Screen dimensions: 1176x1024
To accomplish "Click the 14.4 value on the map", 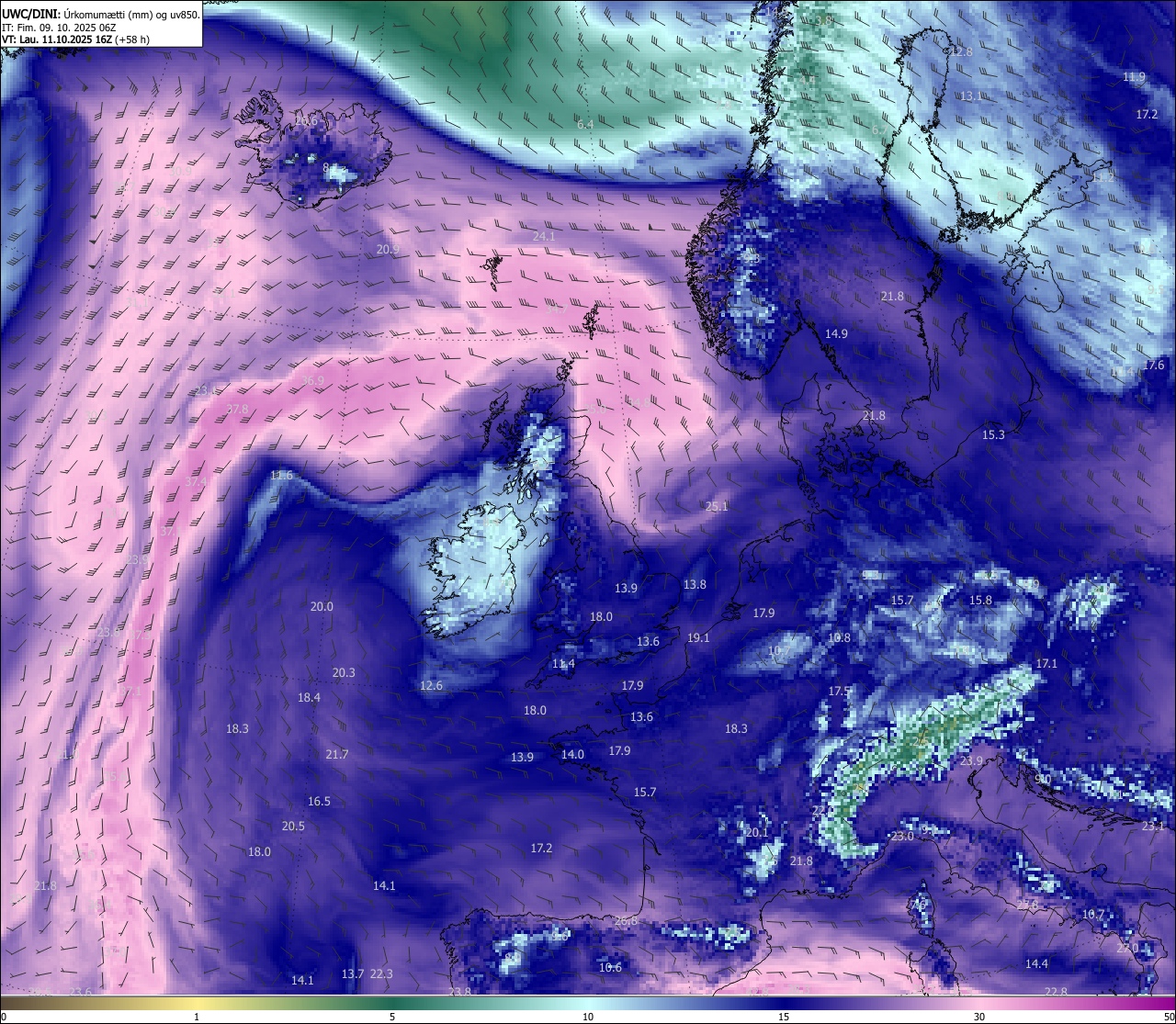I will [x=1036, y=963].
